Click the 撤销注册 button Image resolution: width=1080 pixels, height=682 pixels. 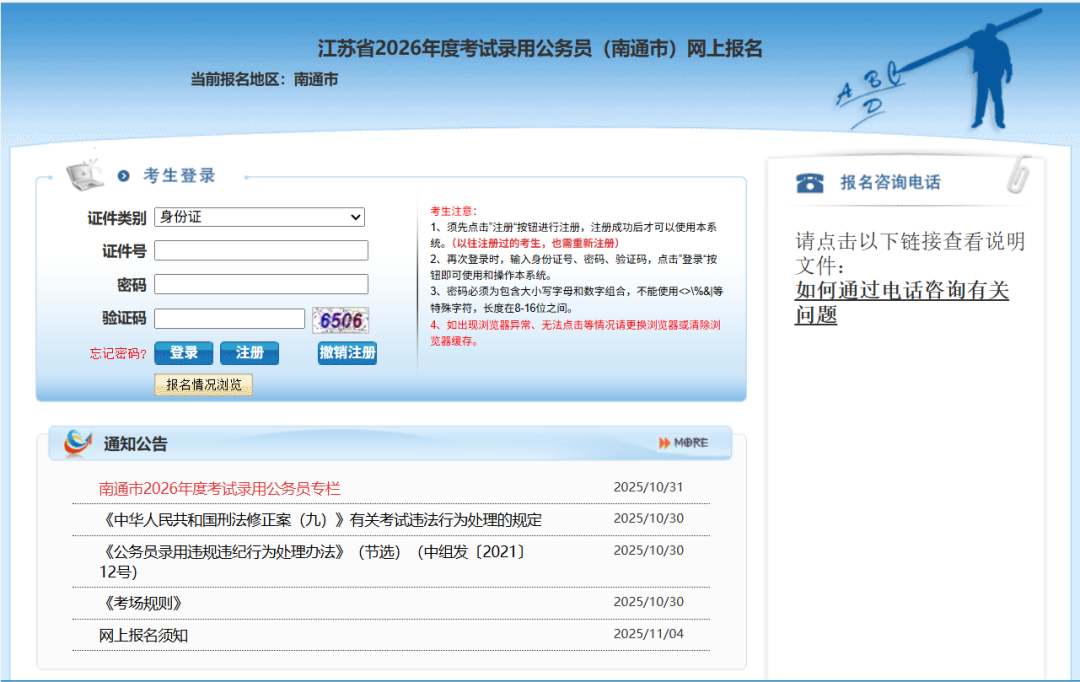click(346, 353)
